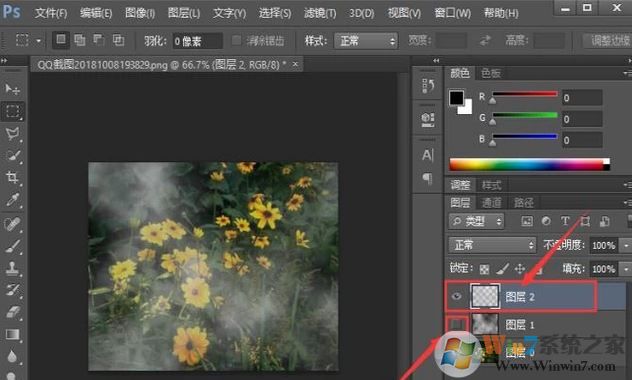Select the Blur tool
The image size is (632, 380).
tap(12, 356)
